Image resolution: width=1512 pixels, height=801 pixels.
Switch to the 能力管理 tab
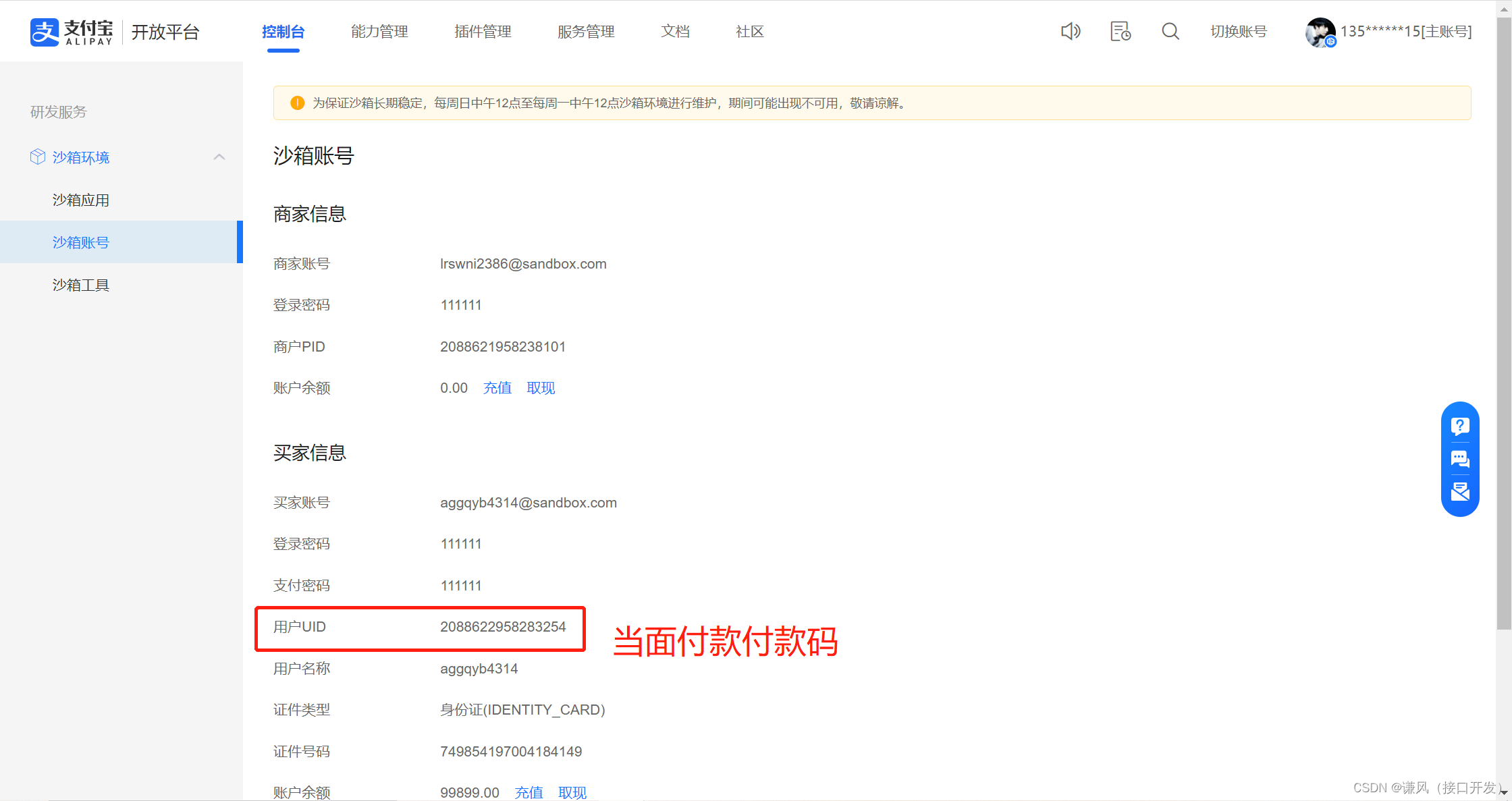click(x=379, y=32)
